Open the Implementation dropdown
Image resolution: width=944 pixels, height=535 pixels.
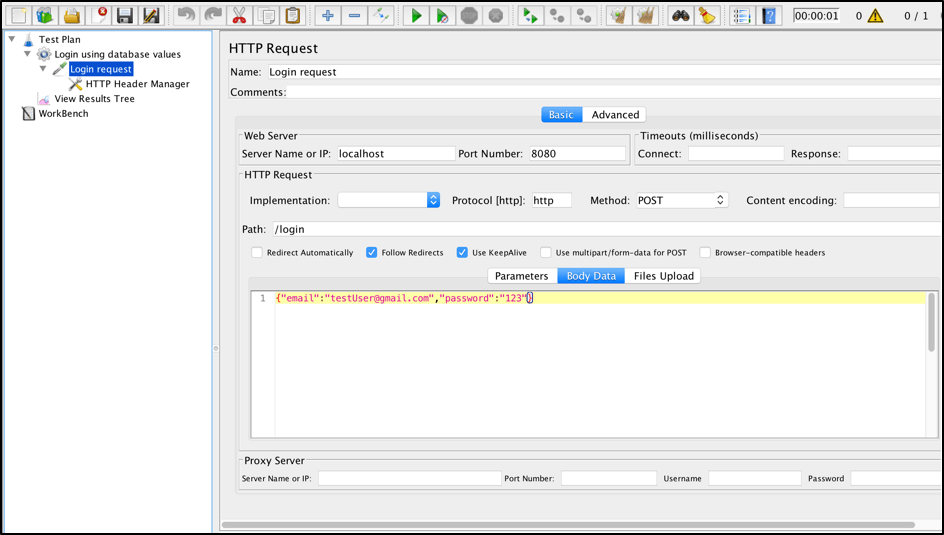point(388,200)
